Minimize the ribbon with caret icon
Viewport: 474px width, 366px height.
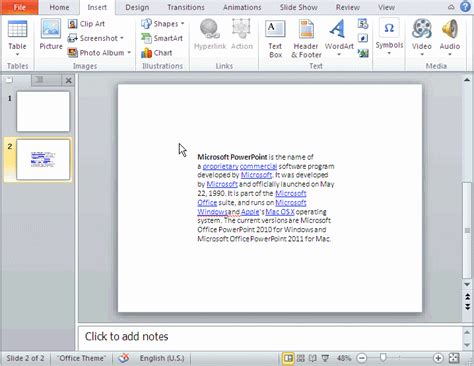pos(451,7)
